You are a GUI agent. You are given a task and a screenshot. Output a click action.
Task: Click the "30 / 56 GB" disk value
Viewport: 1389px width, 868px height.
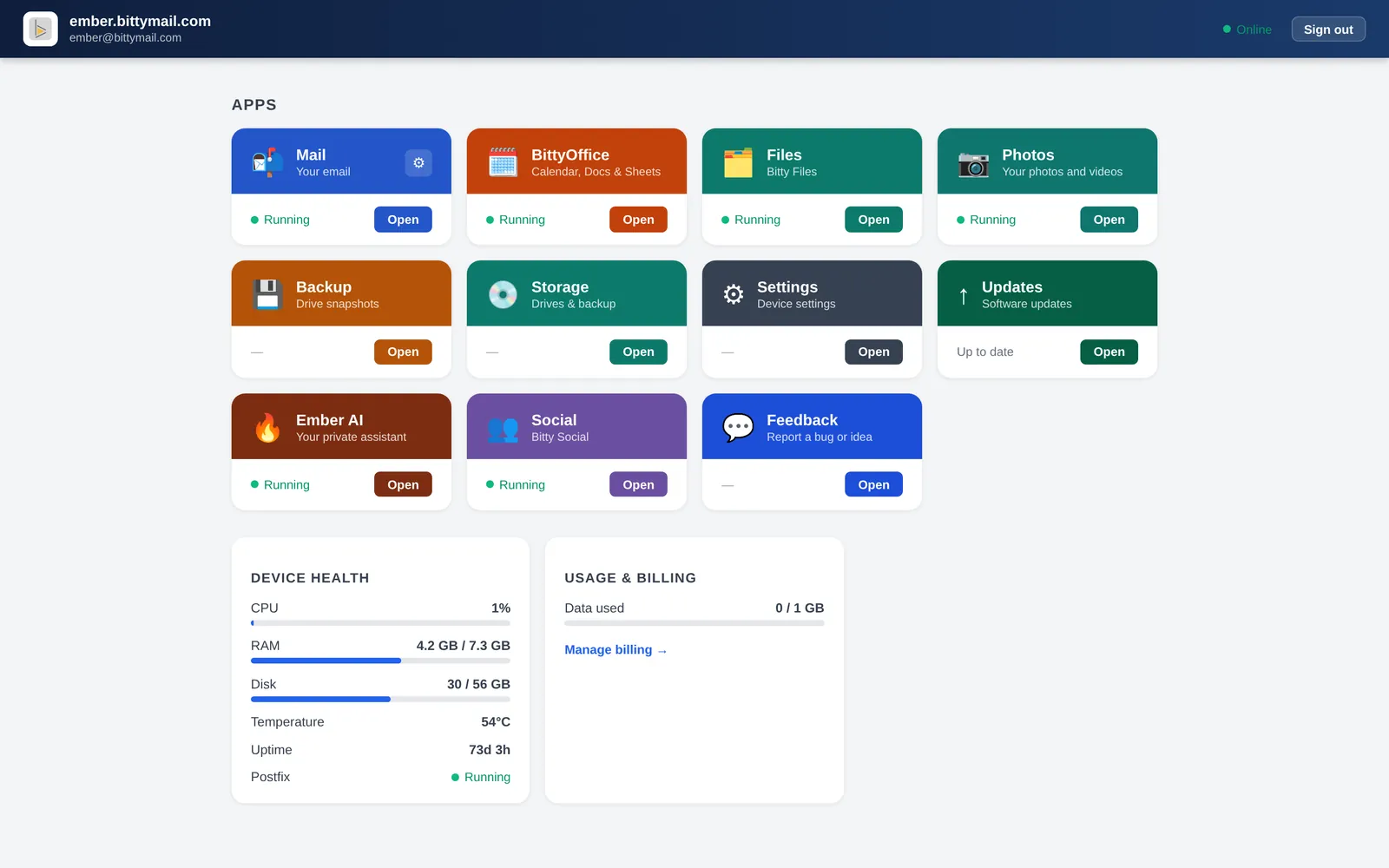478,684
